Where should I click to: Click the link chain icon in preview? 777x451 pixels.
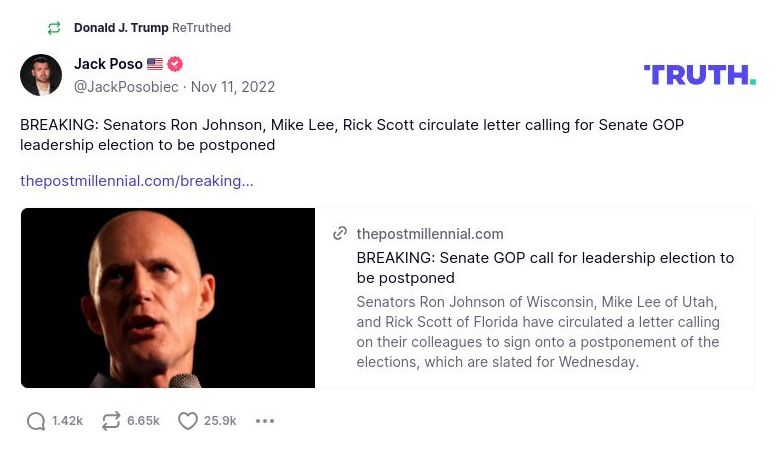pos(340,234)
